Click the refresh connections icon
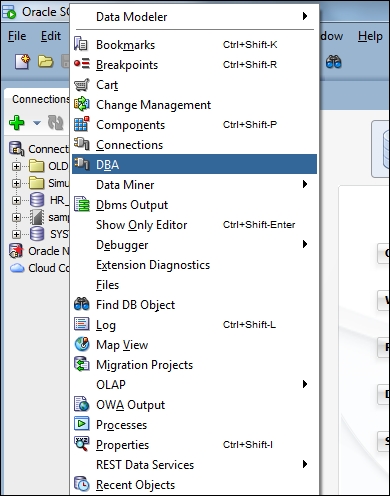Viewport: 390px width, 496px height. point(55,123)
